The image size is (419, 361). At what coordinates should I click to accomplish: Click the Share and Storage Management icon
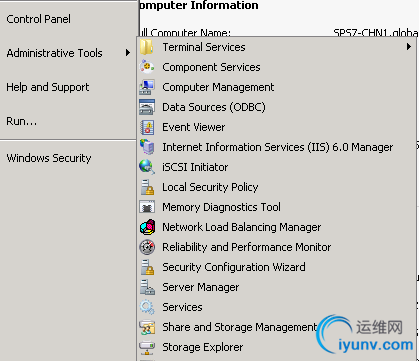point(147,327)
